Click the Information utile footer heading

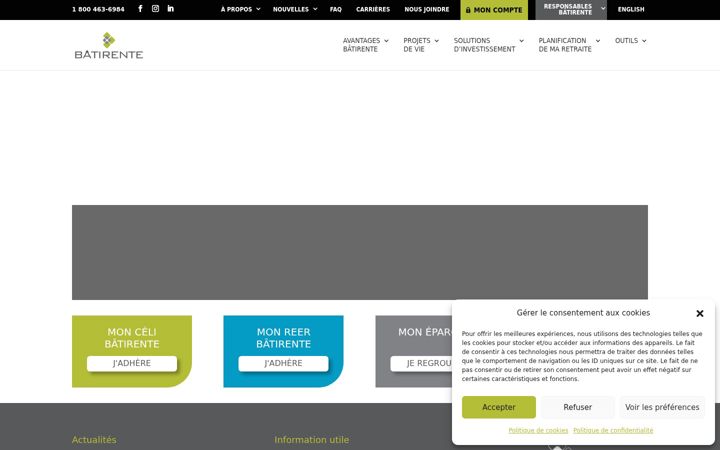[311, 439]
